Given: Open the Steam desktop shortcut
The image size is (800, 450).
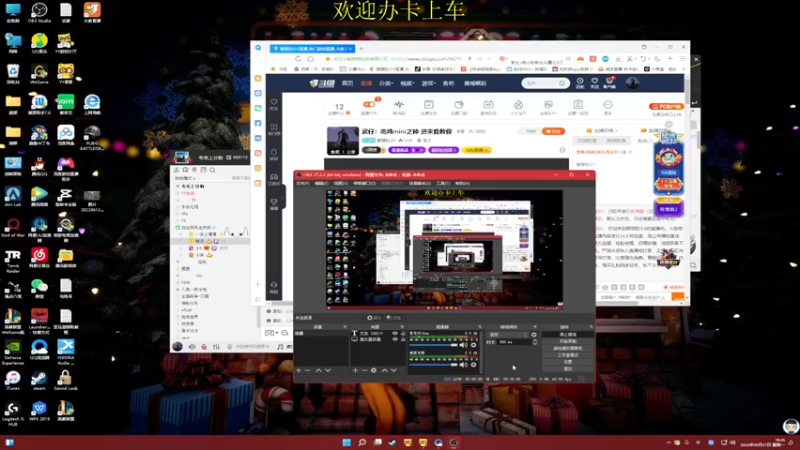Looking at the screenshot, I should (39, 380).
